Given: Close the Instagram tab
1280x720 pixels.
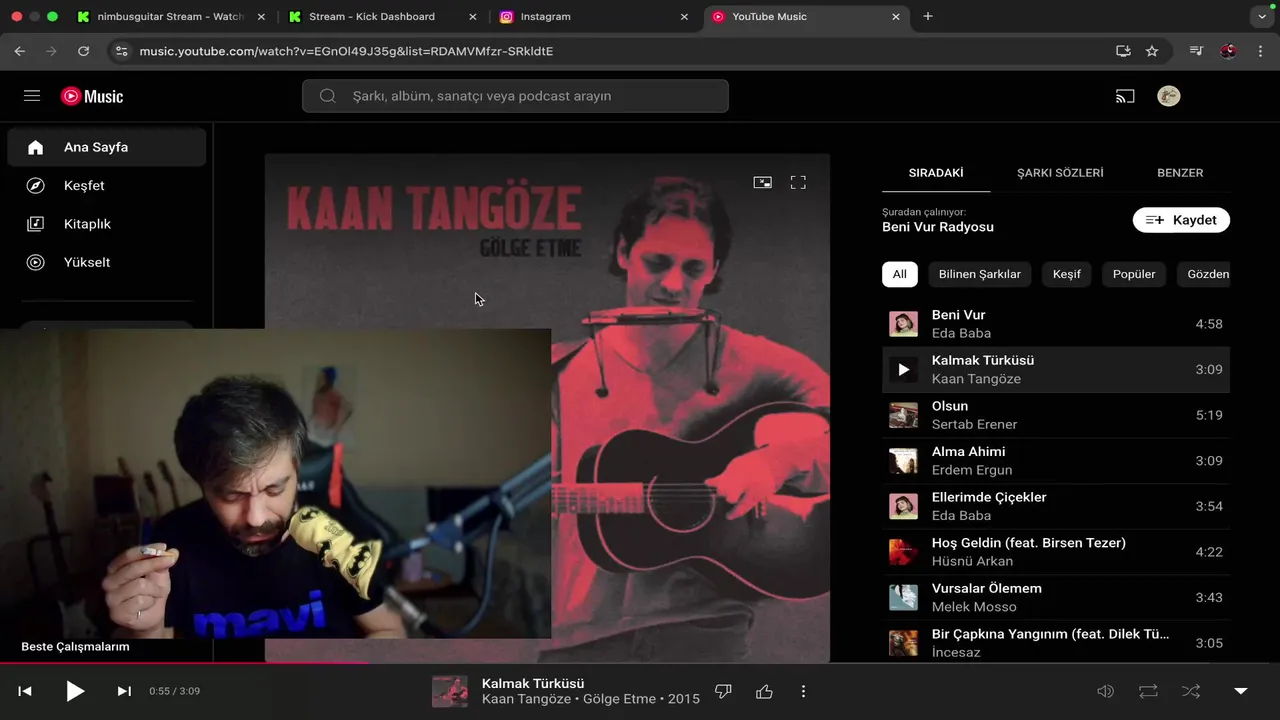Looking at the screenshot, I should pyautogui.click(x=684, y=17).
